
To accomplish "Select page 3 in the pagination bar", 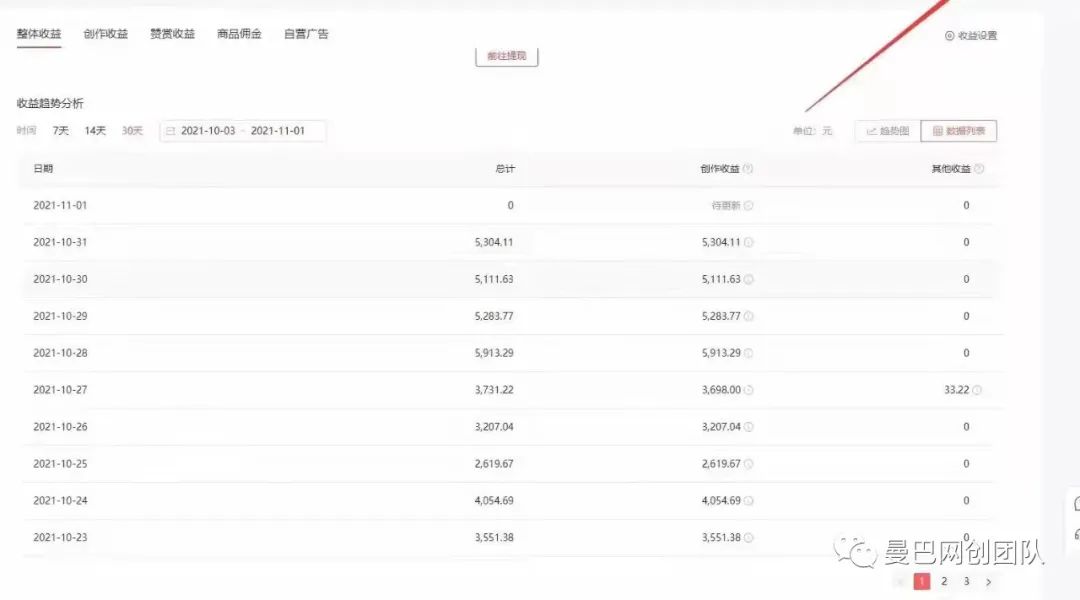I will (966, 579).
